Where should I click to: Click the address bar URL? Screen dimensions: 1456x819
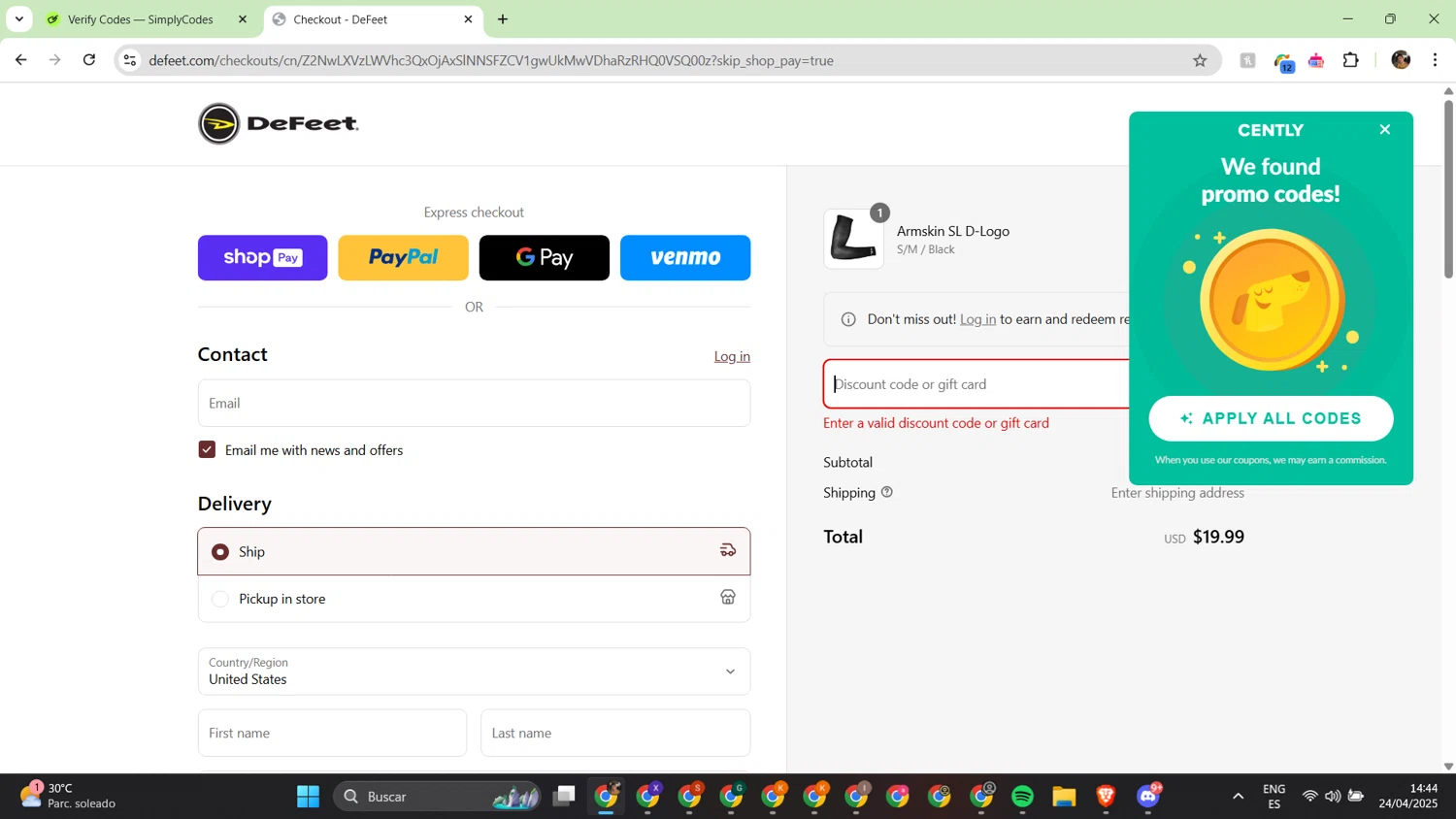point(491,60)
